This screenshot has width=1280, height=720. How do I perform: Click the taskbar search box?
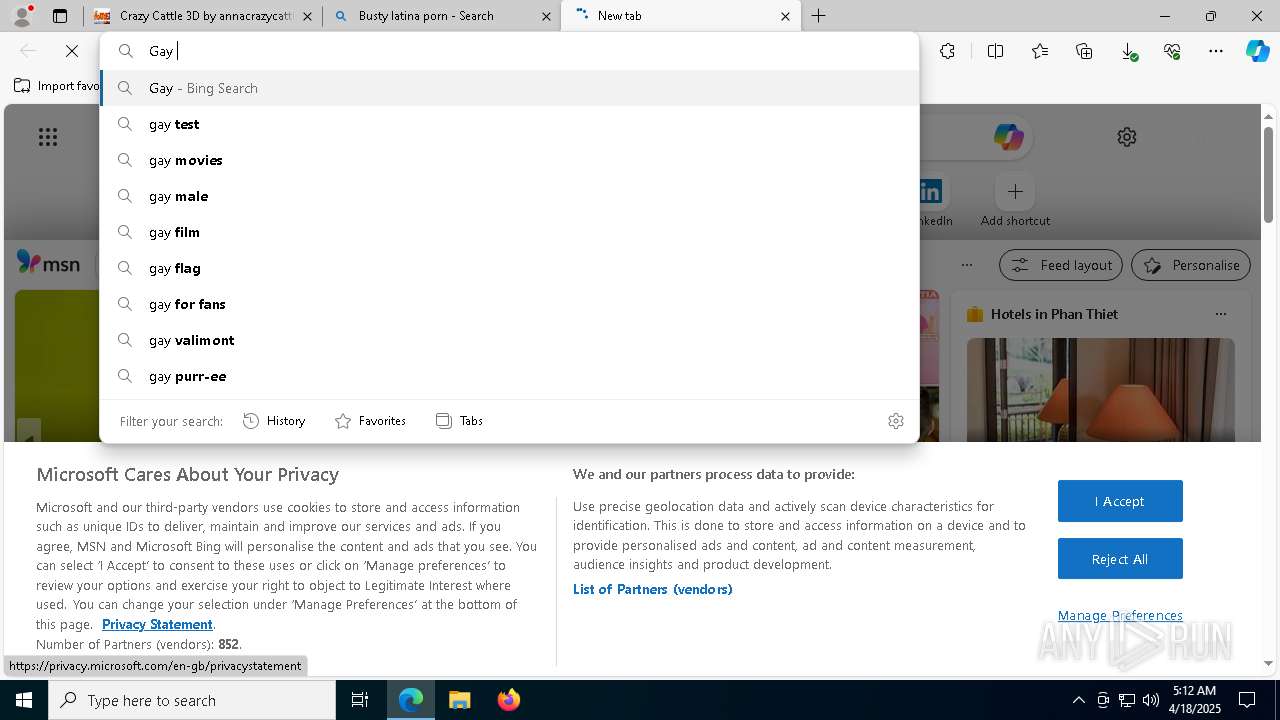coord(192,700)
